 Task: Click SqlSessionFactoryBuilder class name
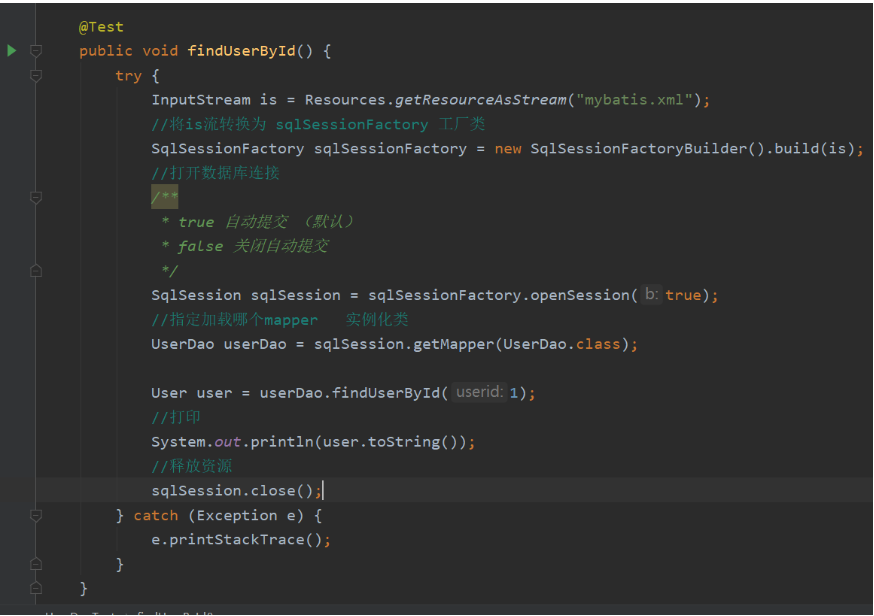pos(639,149)
